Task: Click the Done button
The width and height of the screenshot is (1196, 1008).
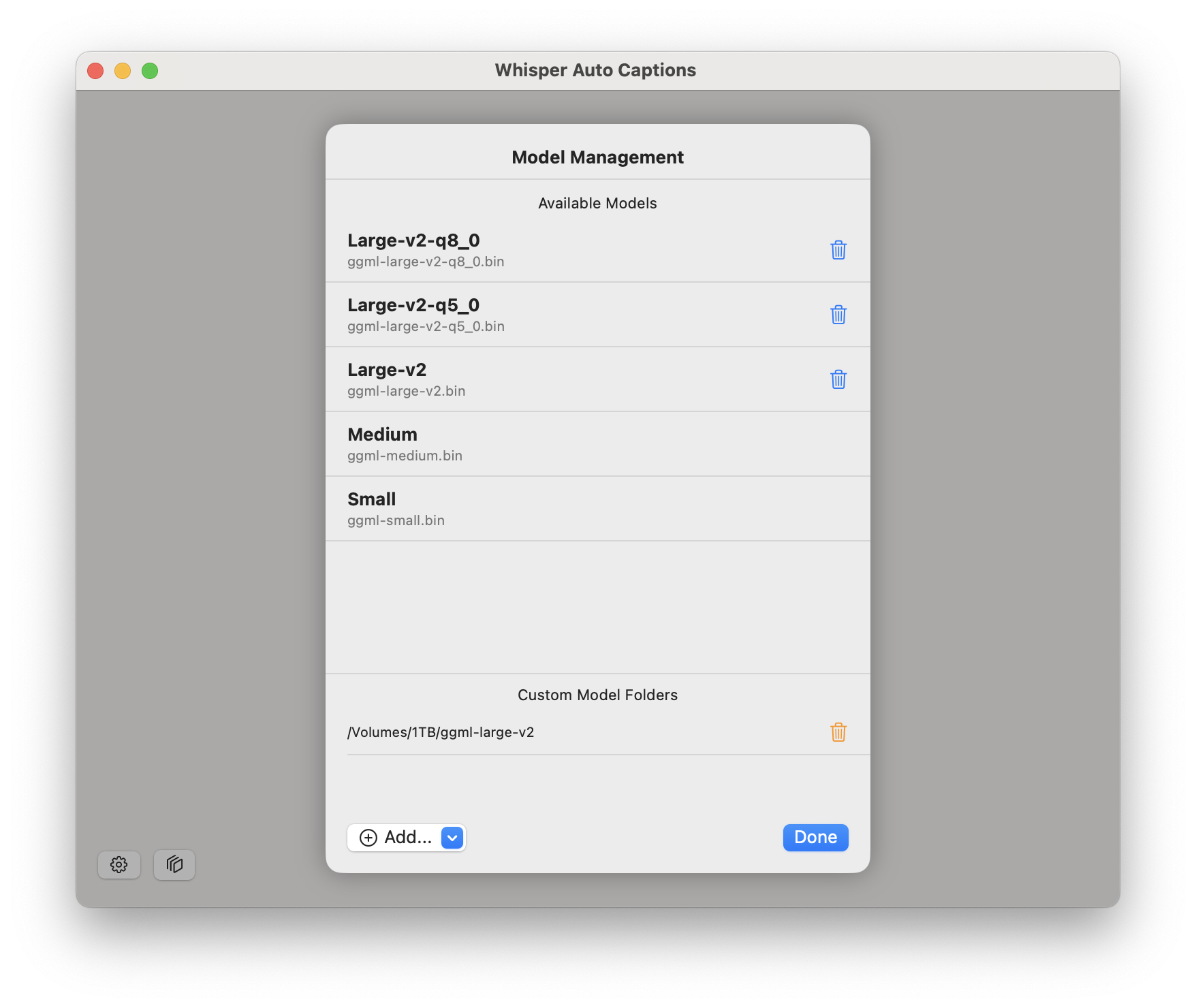Action: tap(815, 838)
